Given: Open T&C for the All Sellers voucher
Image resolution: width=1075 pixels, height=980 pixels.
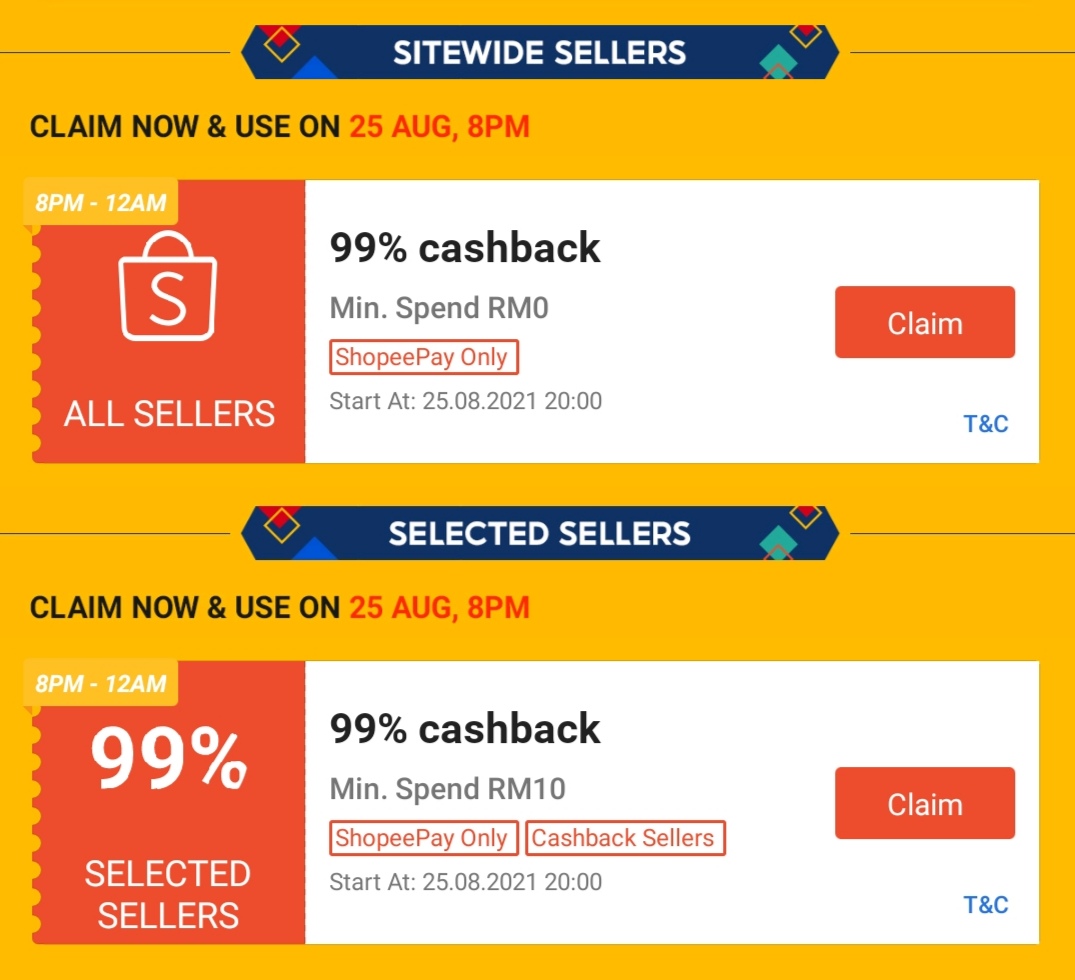Looking at the screenshot, I should coord(986,424).
